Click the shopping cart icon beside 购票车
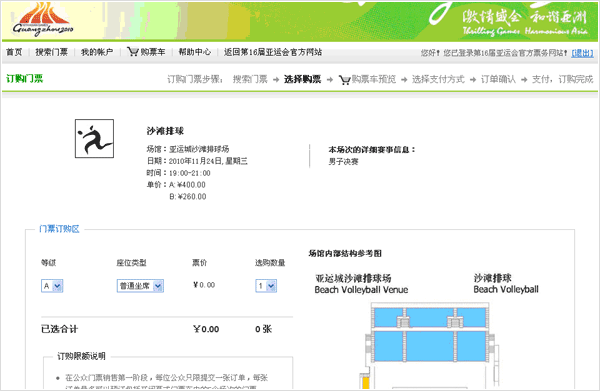Screen dimensions: 600x391 [132, 52]
